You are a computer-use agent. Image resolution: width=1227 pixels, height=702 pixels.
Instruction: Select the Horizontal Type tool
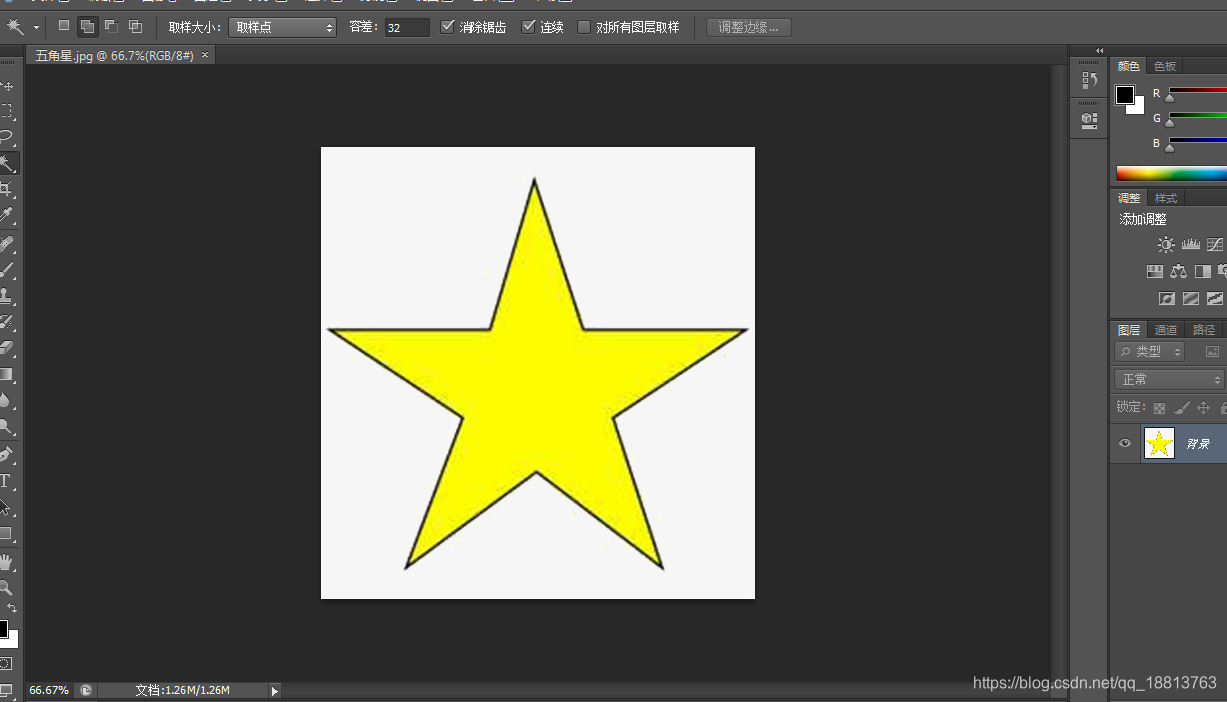6,481
